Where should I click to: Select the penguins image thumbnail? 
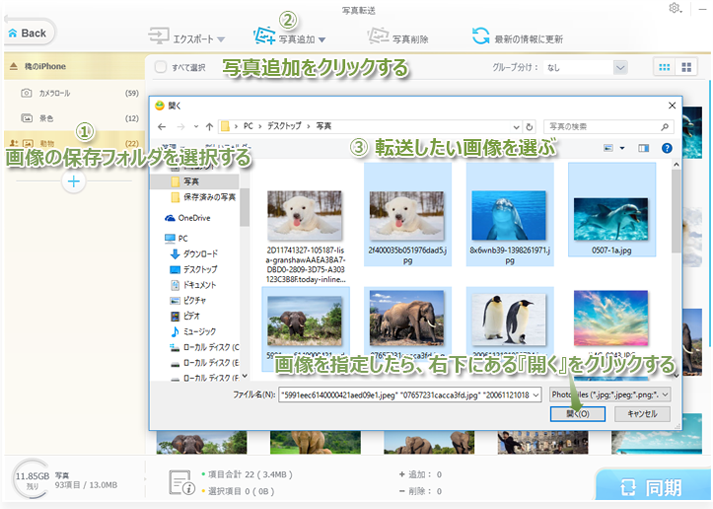(509, 319)
